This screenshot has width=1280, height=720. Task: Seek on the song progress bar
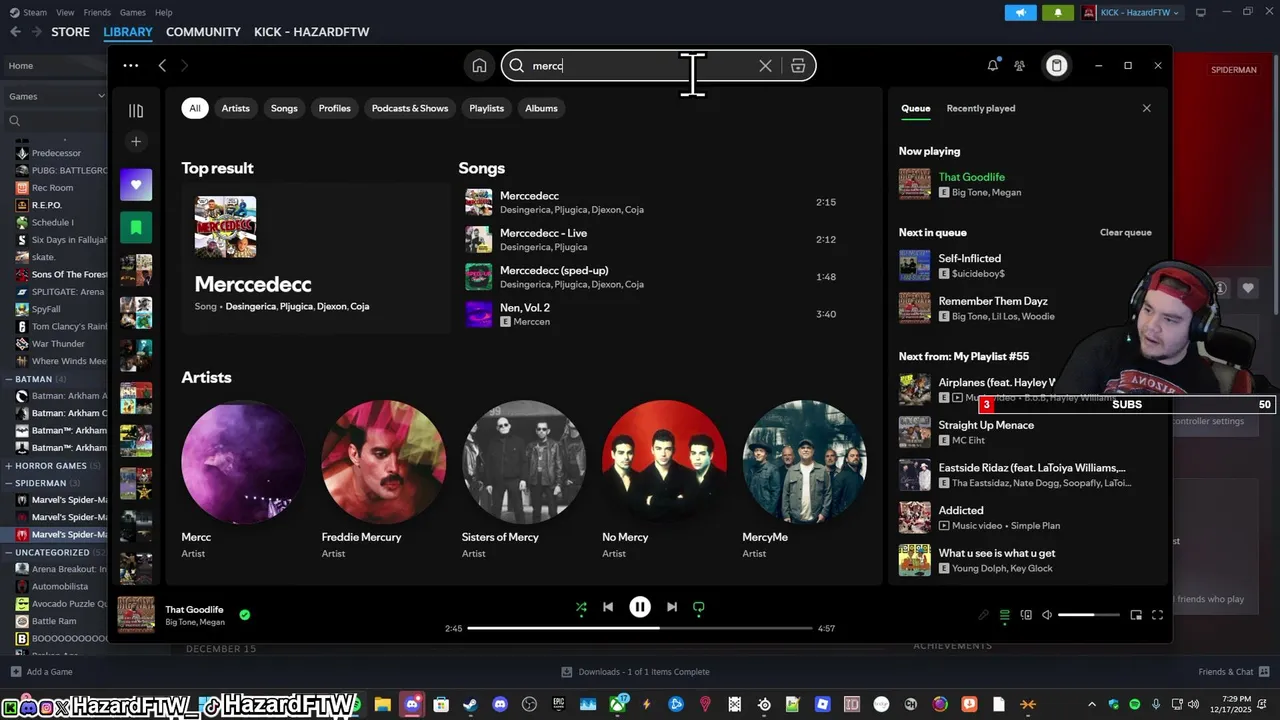pos(640,628)
